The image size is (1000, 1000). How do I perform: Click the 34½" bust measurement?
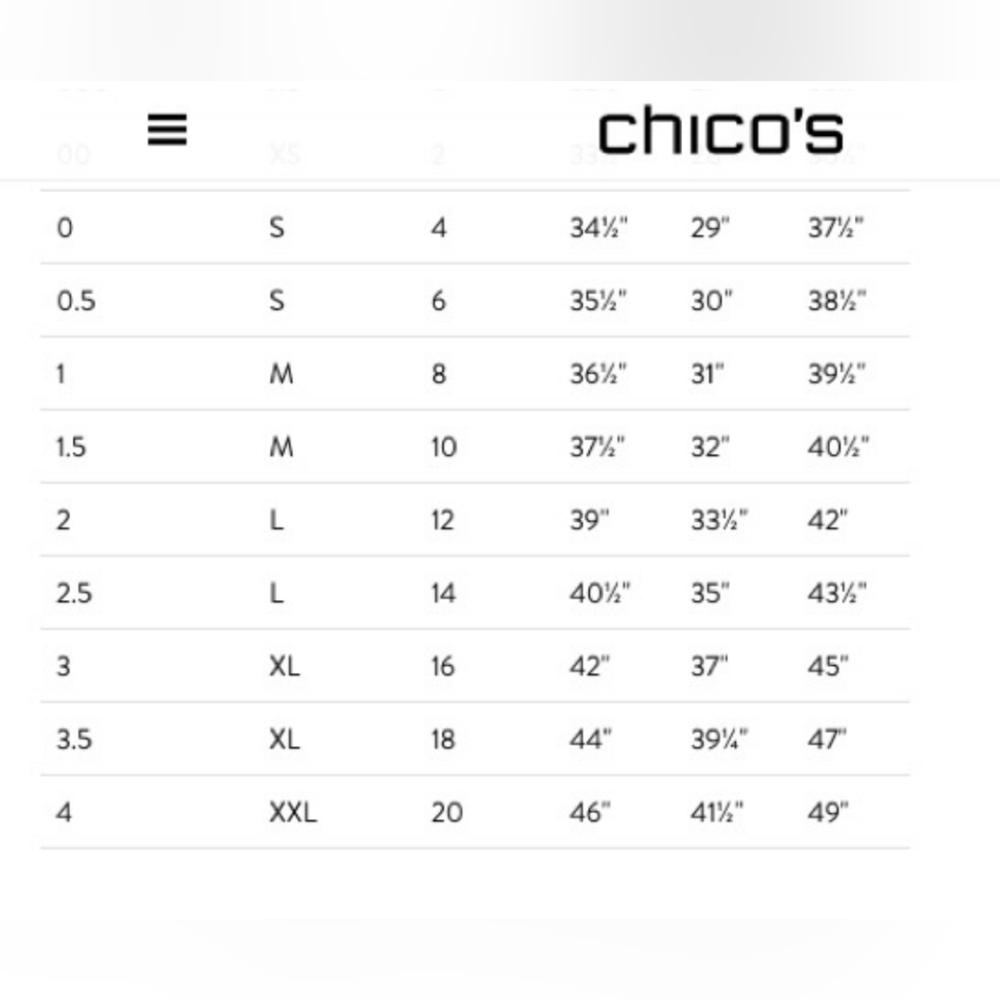tap(598, 228)
